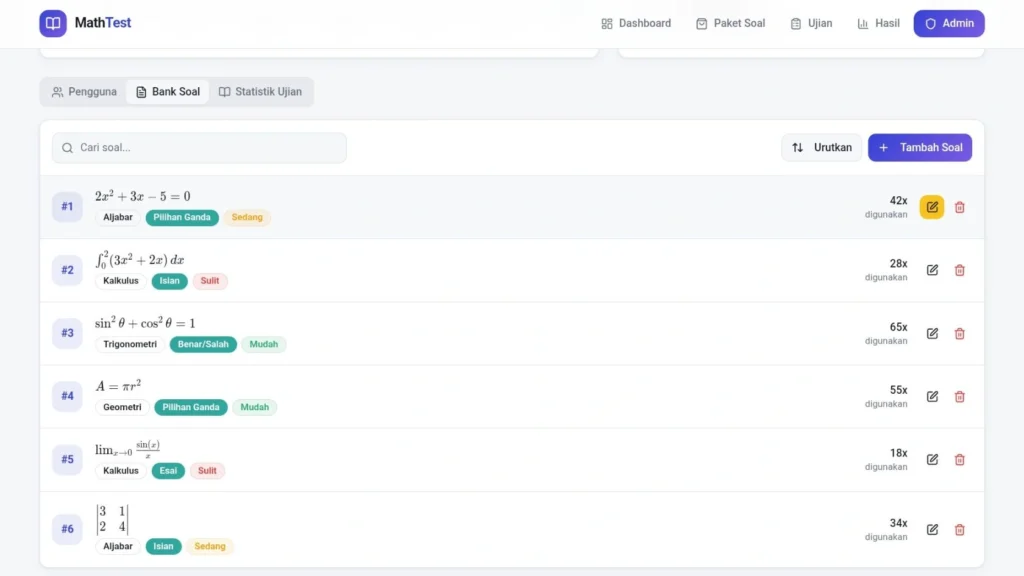Open the Ujian navigation item

coord(811,24)
